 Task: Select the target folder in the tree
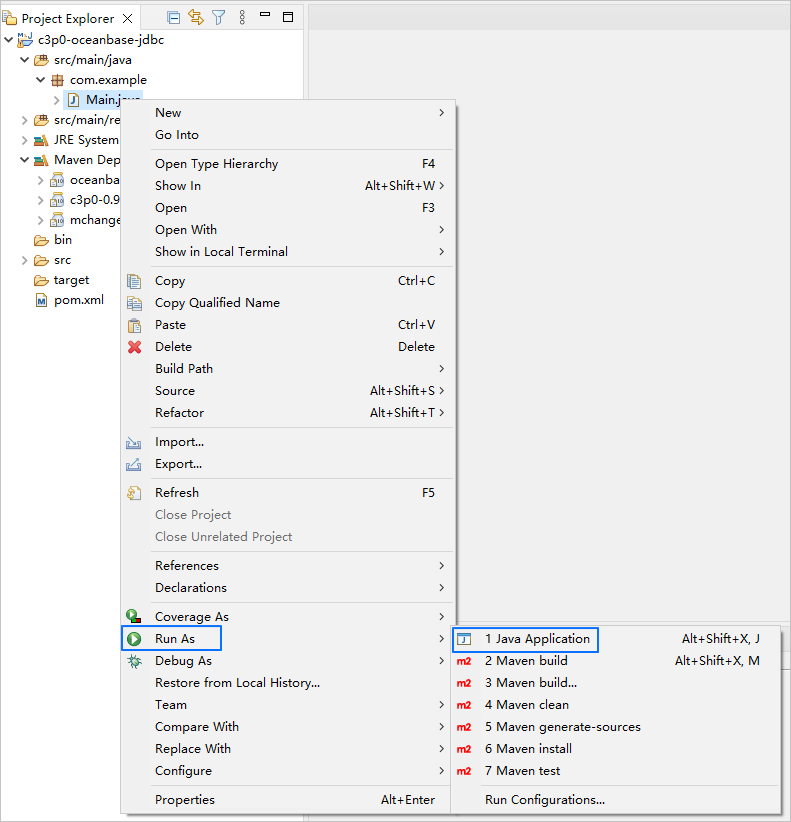[71, 280]
